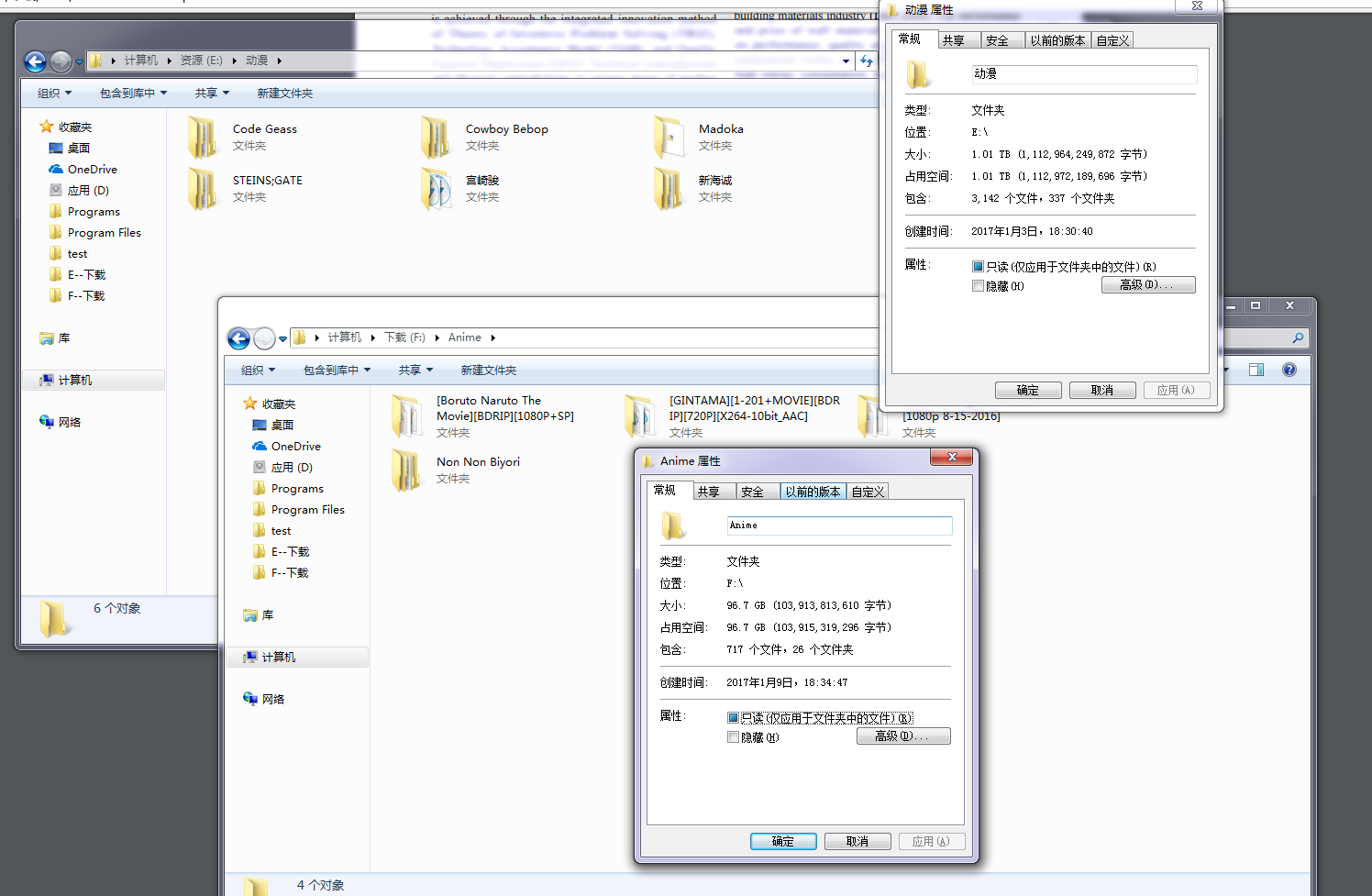
Task: Select E--下载 in Anime window sidebar
Action: point(281,552)
